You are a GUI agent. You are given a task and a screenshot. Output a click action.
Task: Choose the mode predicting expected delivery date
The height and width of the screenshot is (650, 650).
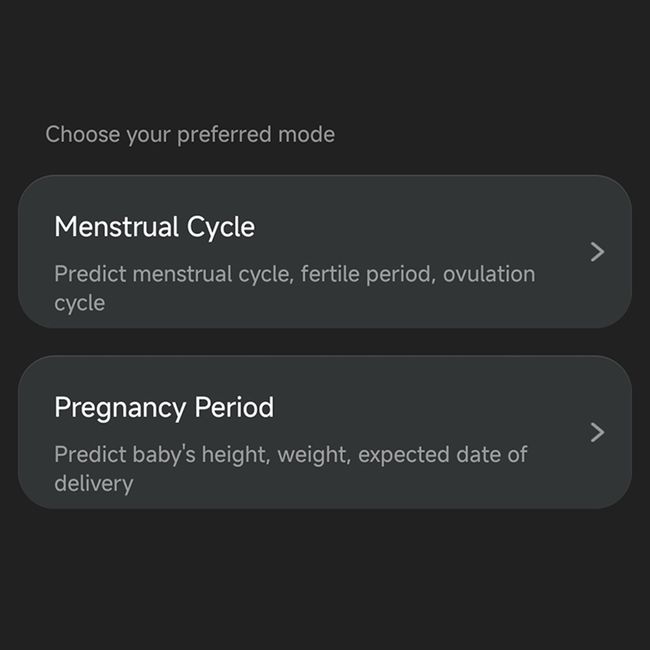[325, 432]
